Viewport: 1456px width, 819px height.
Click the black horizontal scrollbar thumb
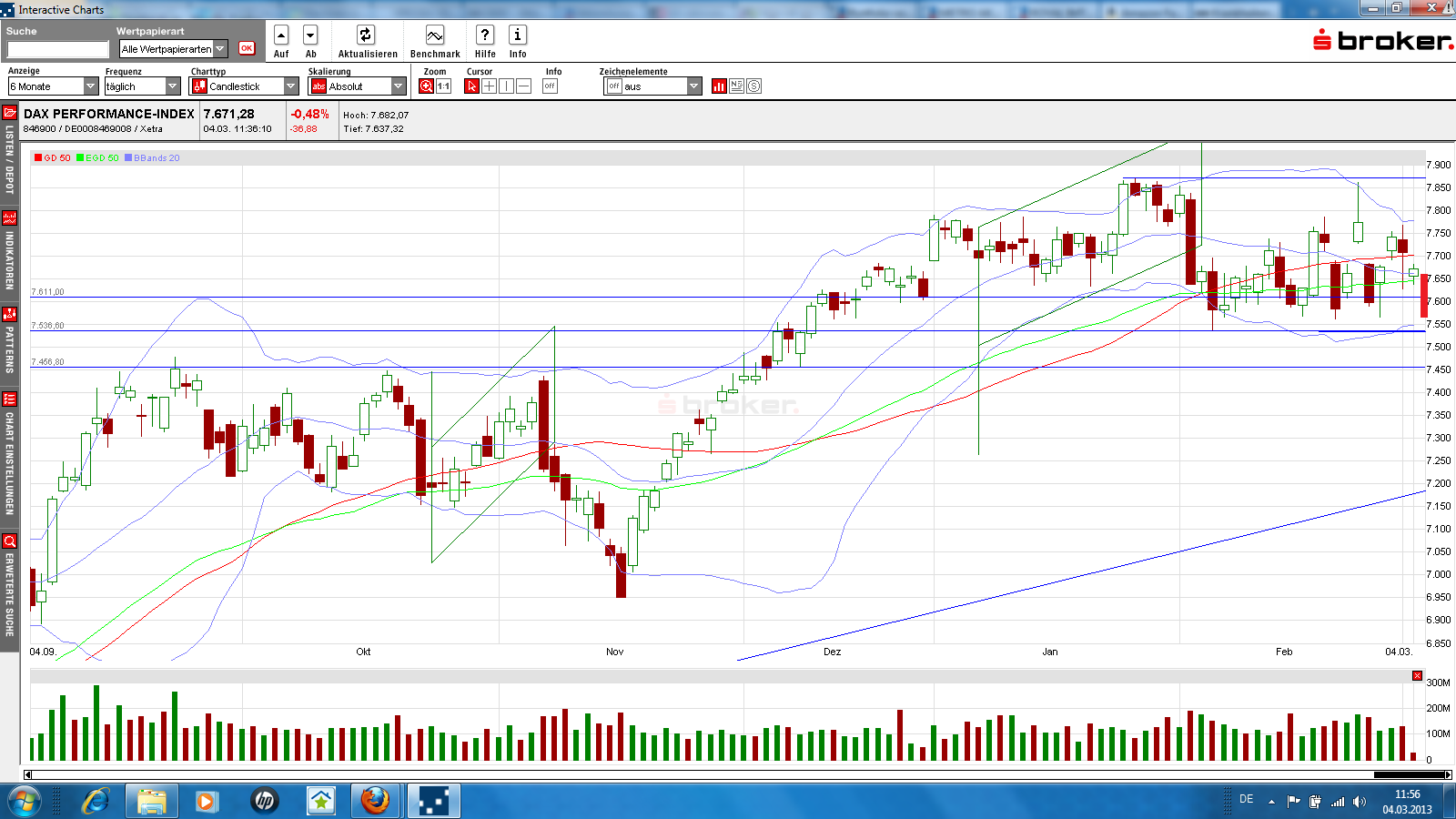(1409, 774)
